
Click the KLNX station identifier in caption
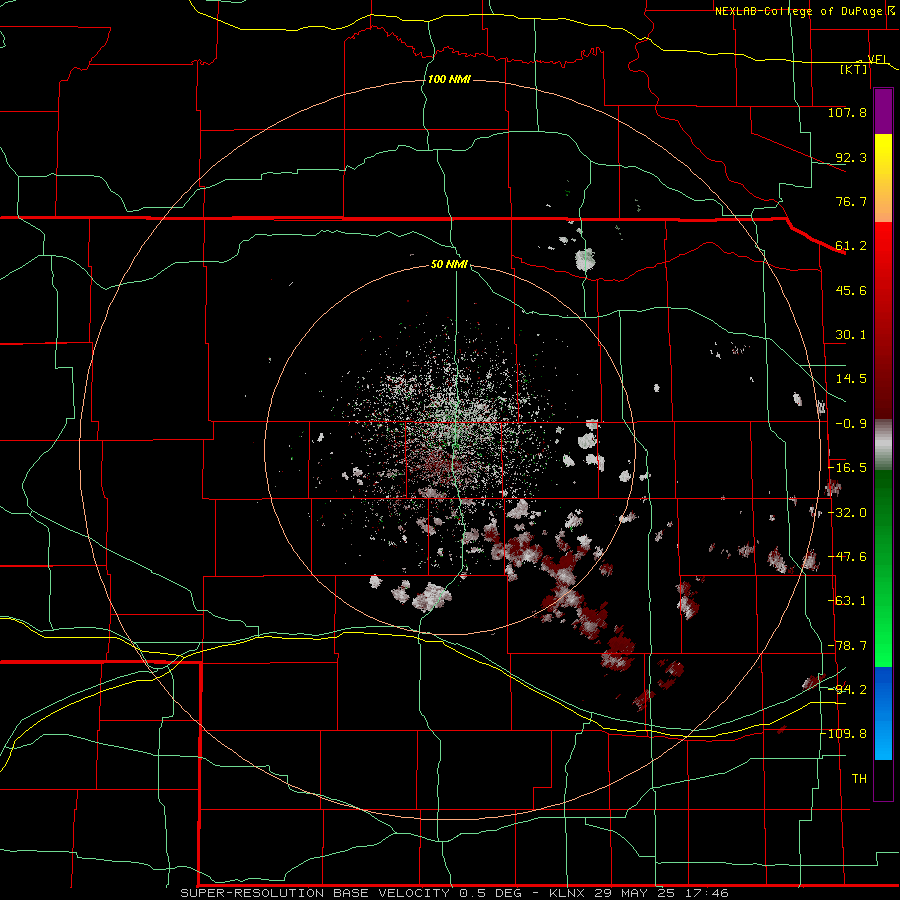pos(567,893)
